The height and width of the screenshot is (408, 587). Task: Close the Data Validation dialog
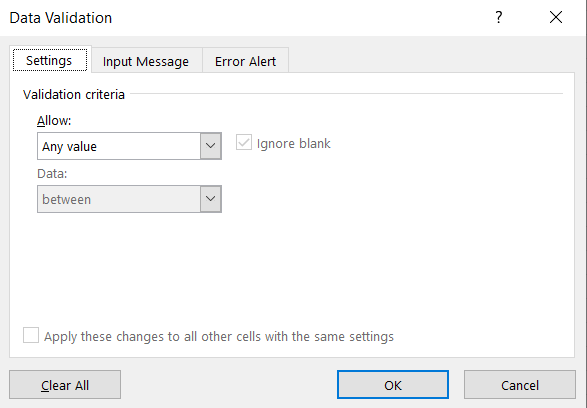[x=556, y=17]
